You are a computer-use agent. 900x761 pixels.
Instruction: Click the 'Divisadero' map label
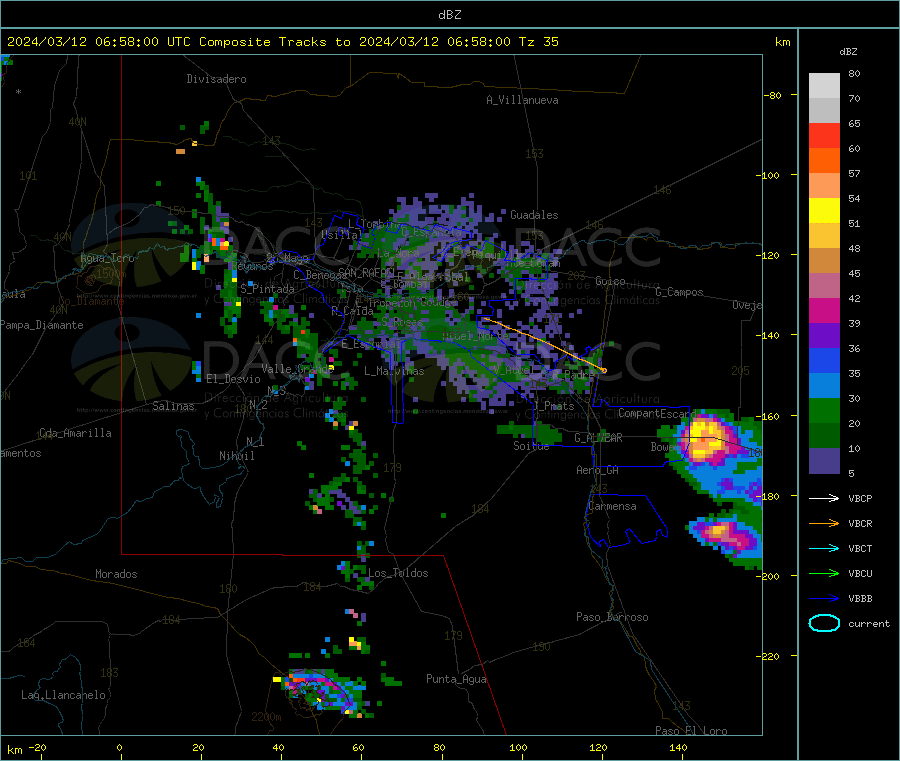coord(216,79)
